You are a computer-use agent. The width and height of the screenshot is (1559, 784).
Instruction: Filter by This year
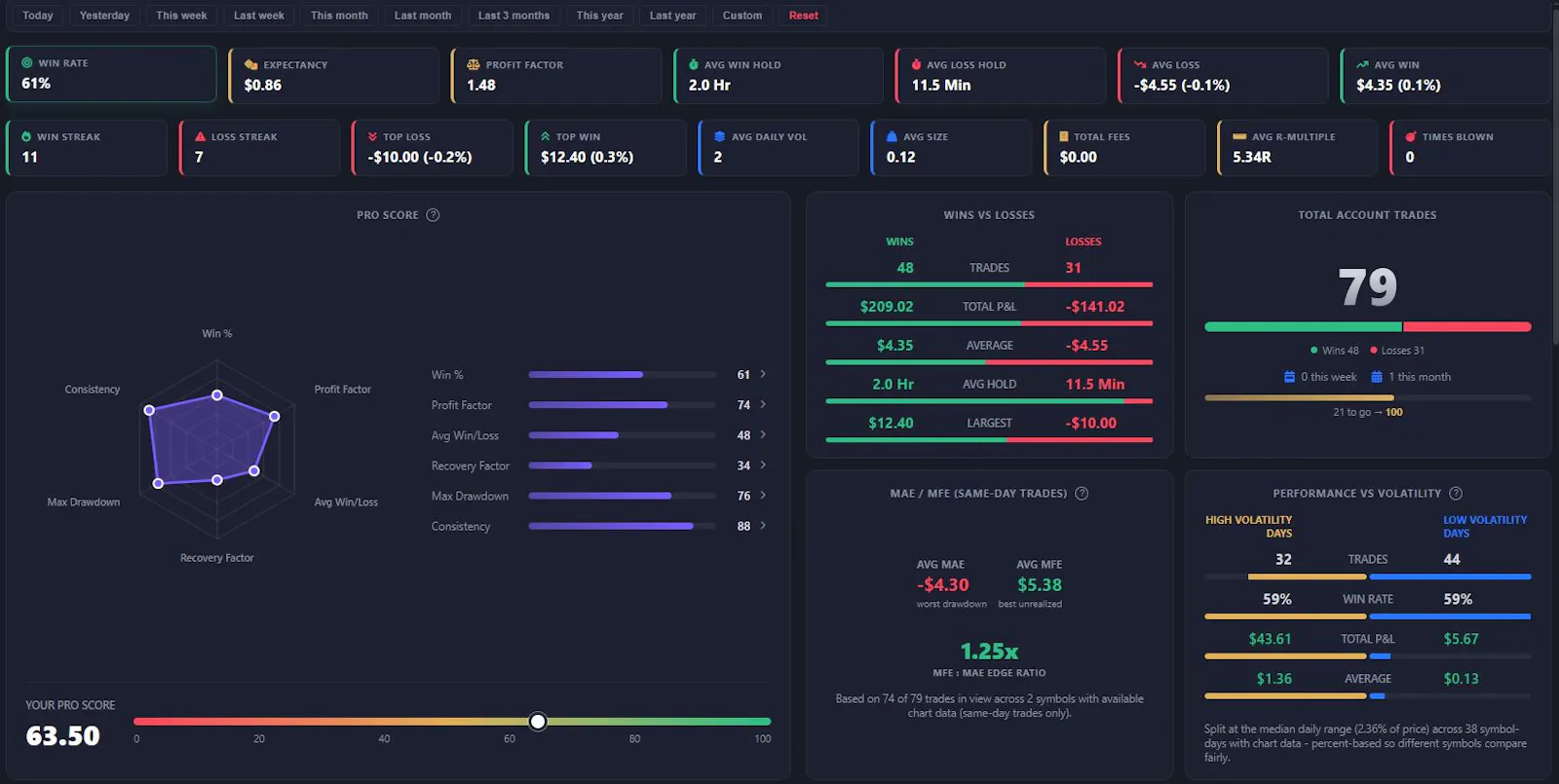(599, 16)
